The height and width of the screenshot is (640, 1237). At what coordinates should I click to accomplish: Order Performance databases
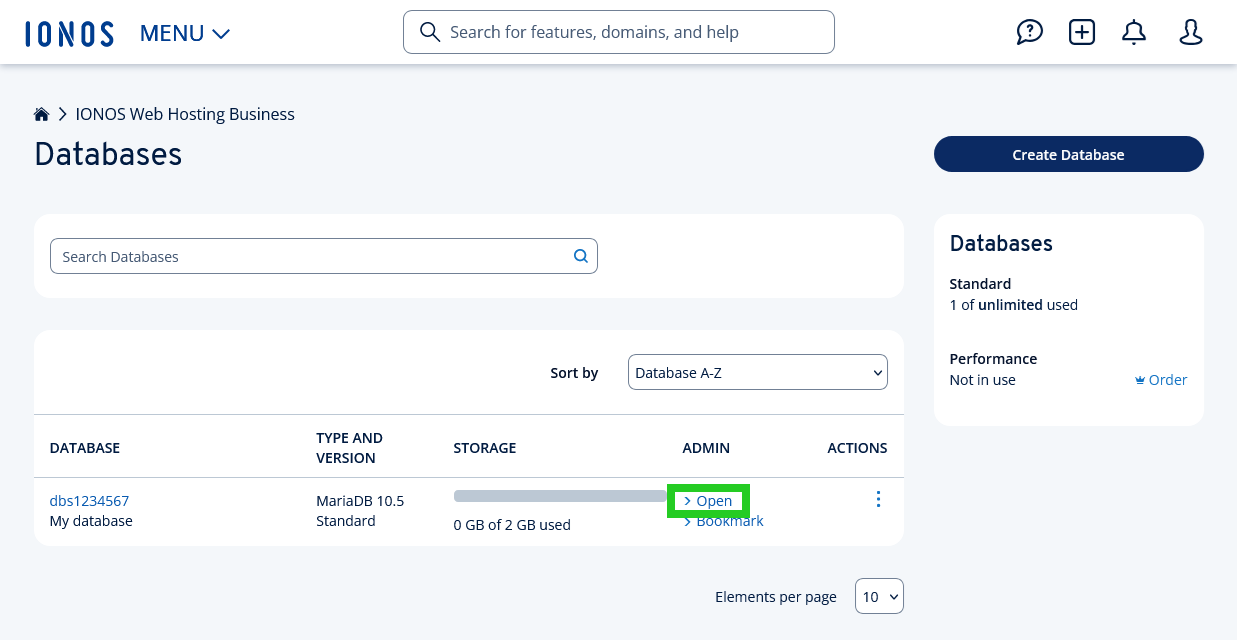click(1160, 379)
